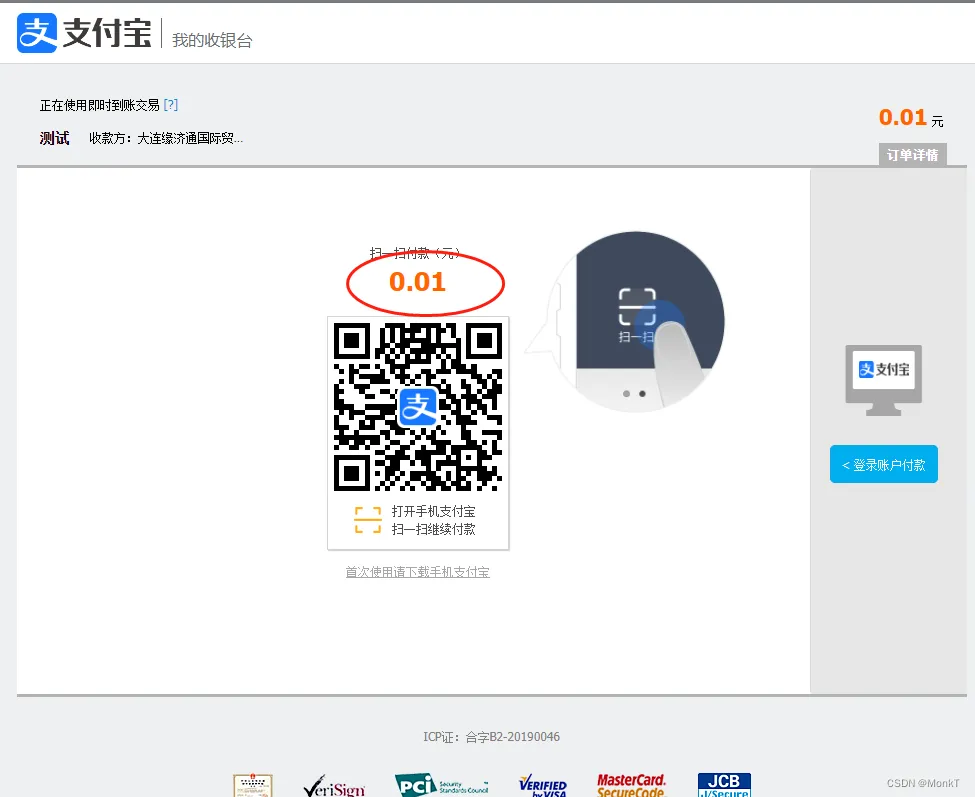
Task: Open the 首次使用请下载手机支付宝 download link
Action: (418, 571)
